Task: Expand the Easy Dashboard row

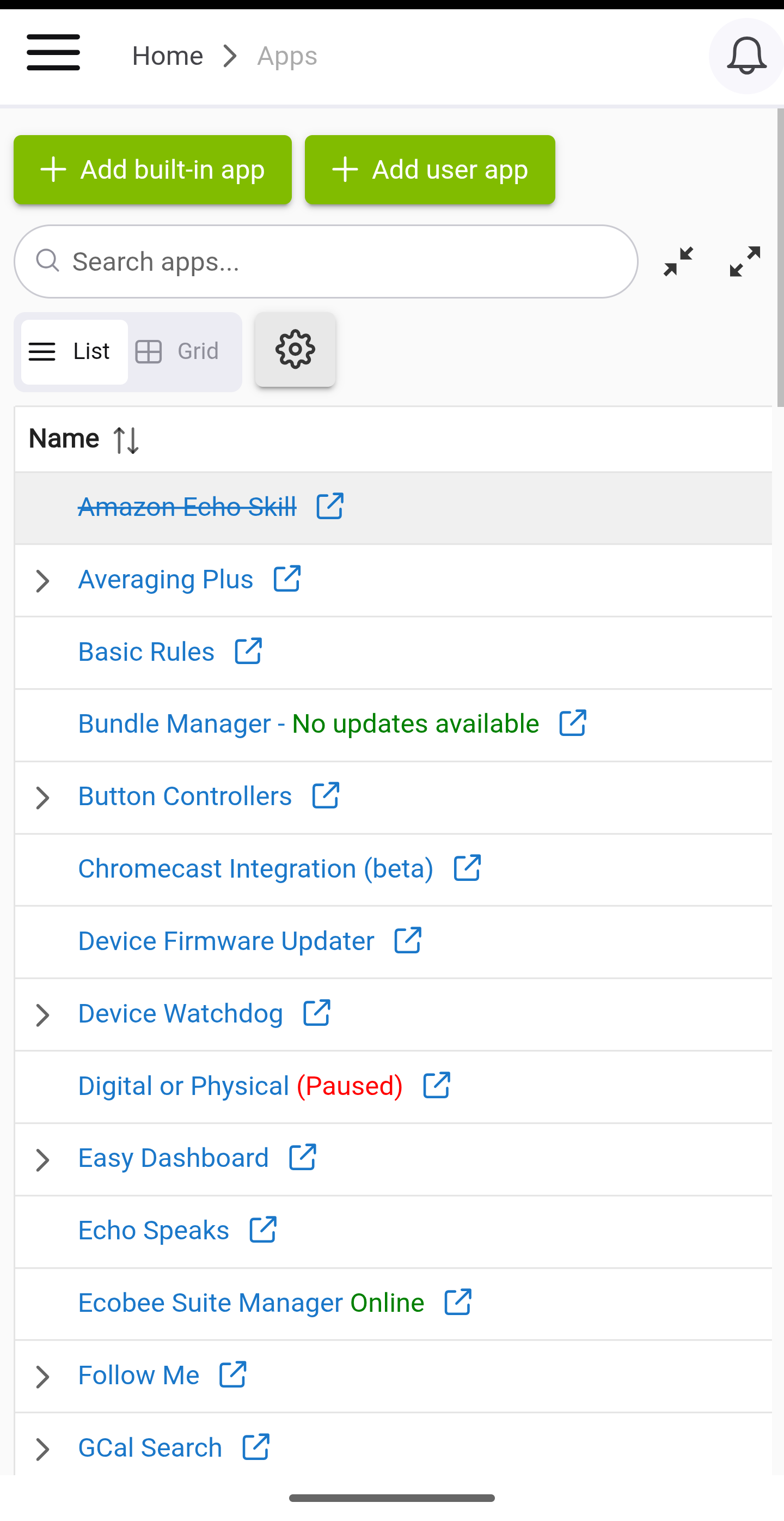Action: point(42,1160)
